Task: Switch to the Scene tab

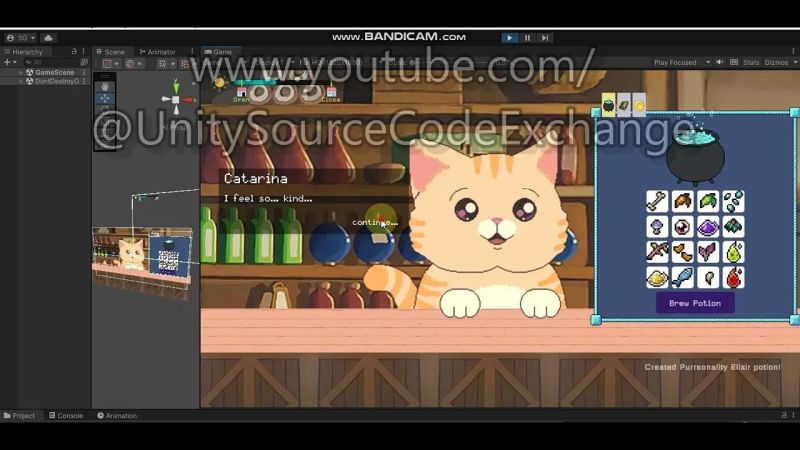Action: point(111,52)
